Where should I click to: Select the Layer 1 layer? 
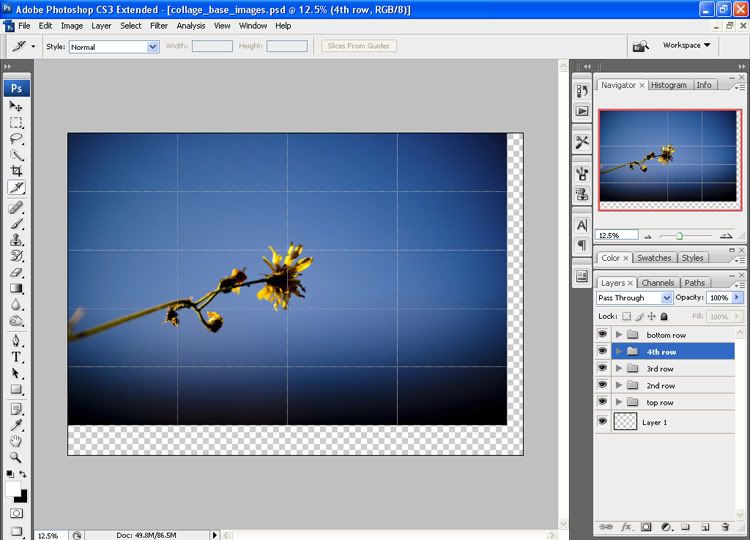[x=673, y=422]
